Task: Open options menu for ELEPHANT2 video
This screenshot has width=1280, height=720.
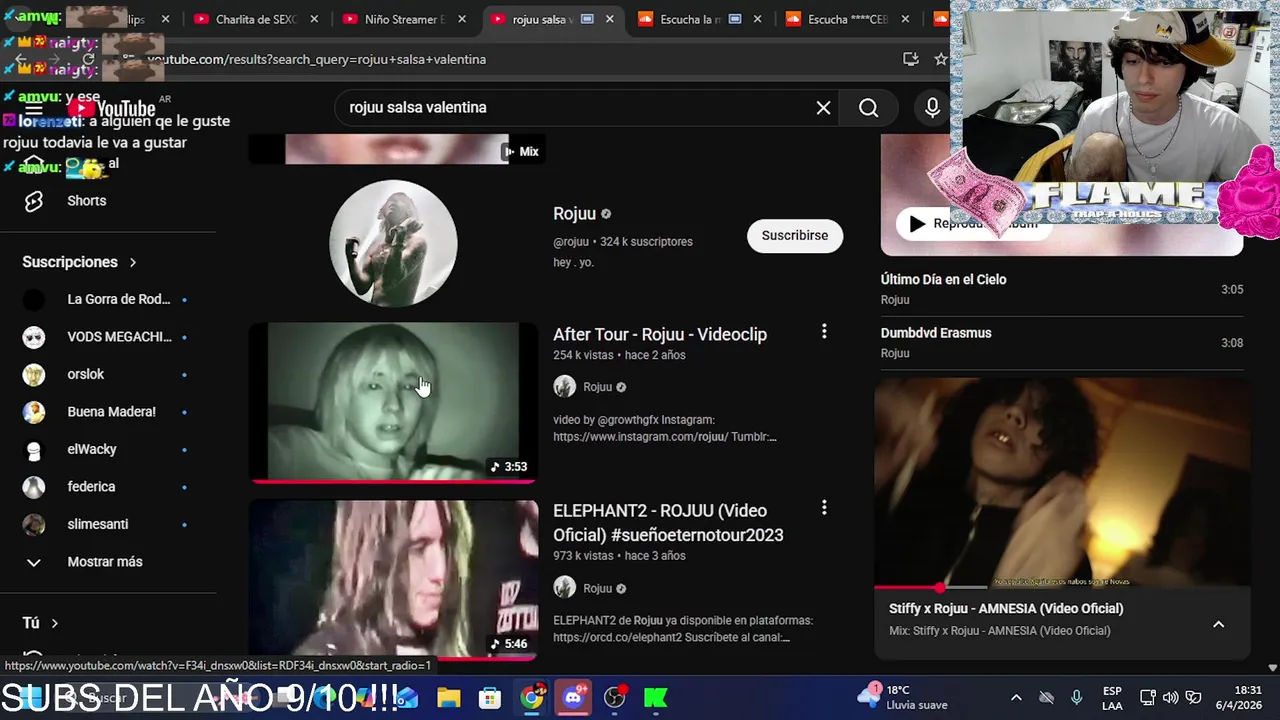Action: [824, 508]
